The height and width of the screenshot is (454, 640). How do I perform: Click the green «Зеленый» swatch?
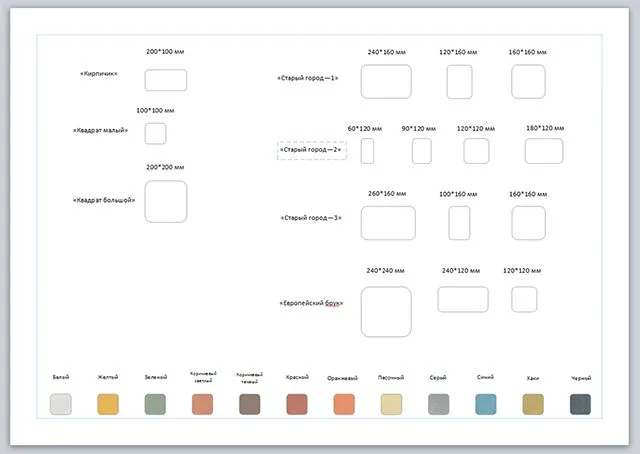click(x=155, y=404)
